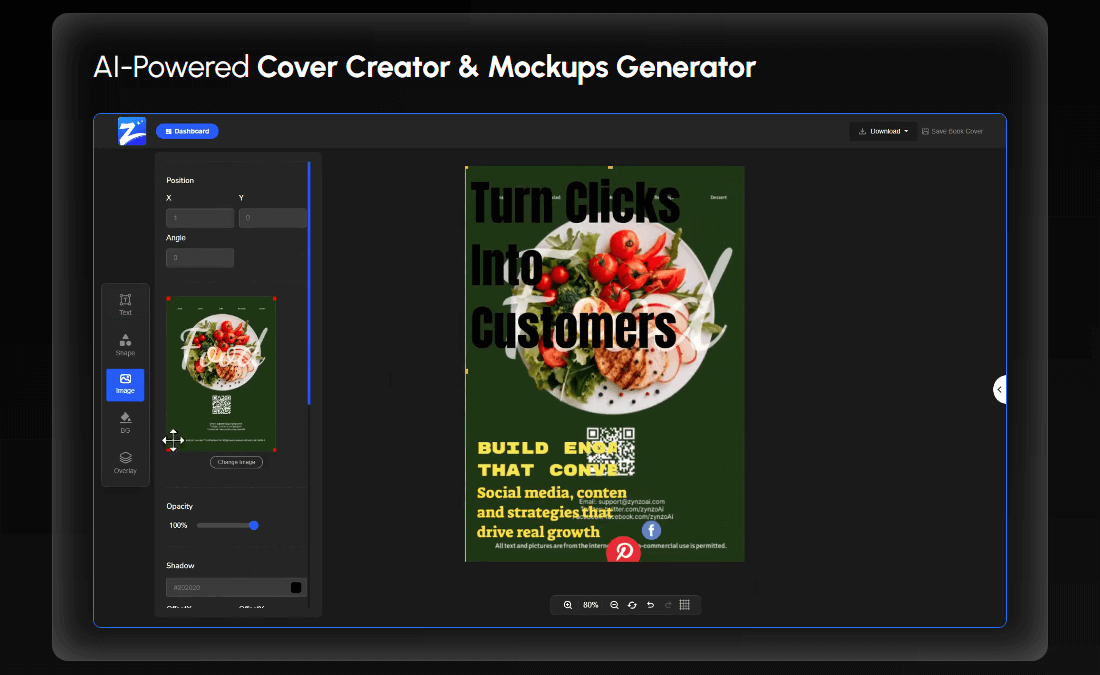Switch to the Image tool tab
This screenshot has width=1100, height=675.
point(125,384)
